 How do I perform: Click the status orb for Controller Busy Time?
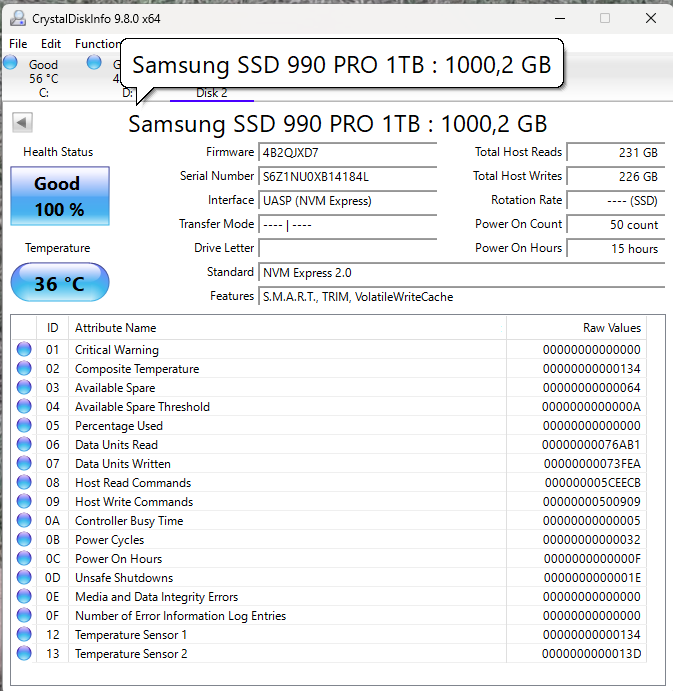(24, 520)
